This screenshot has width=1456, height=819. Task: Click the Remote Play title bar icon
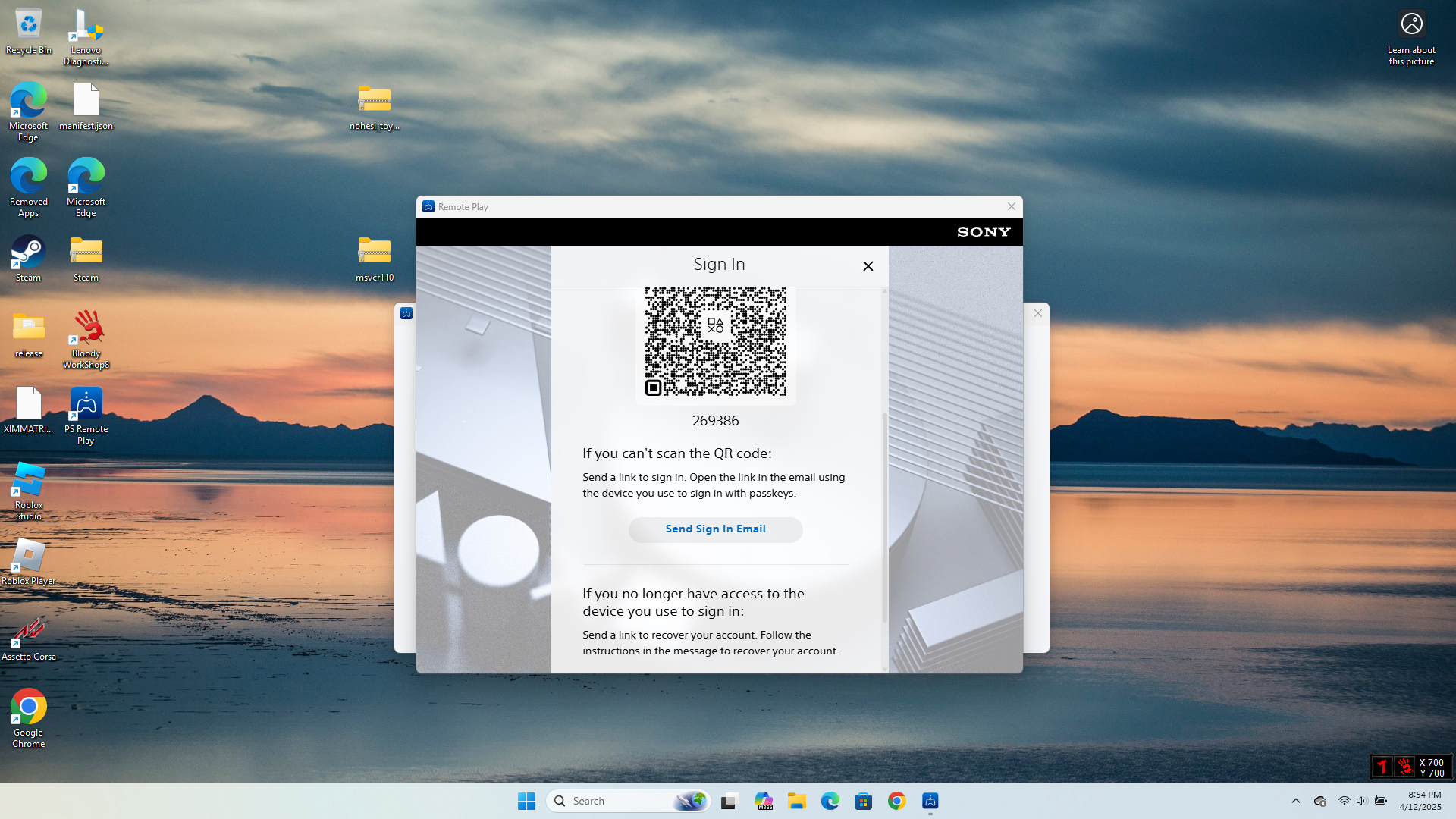[428, 206]
